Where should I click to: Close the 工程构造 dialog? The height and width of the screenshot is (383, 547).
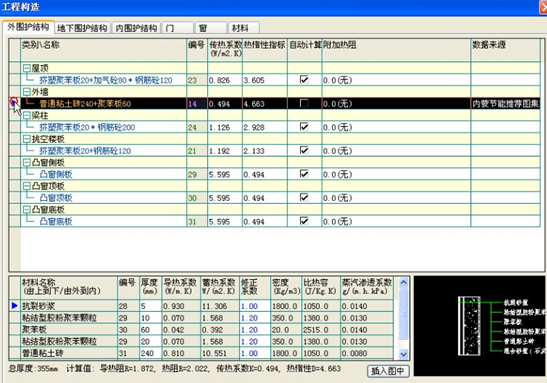[544, 7]
